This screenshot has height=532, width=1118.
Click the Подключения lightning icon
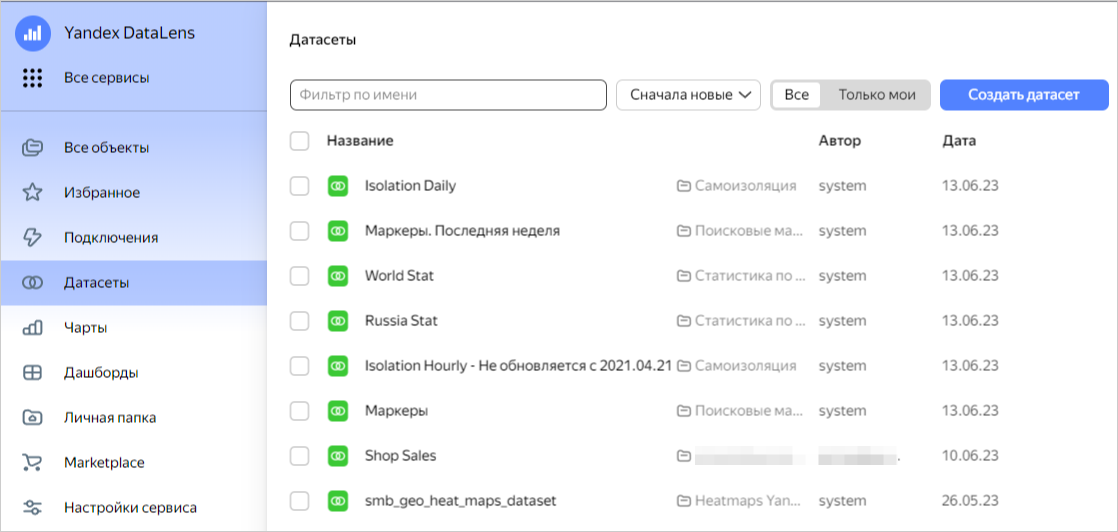(33, 237)
